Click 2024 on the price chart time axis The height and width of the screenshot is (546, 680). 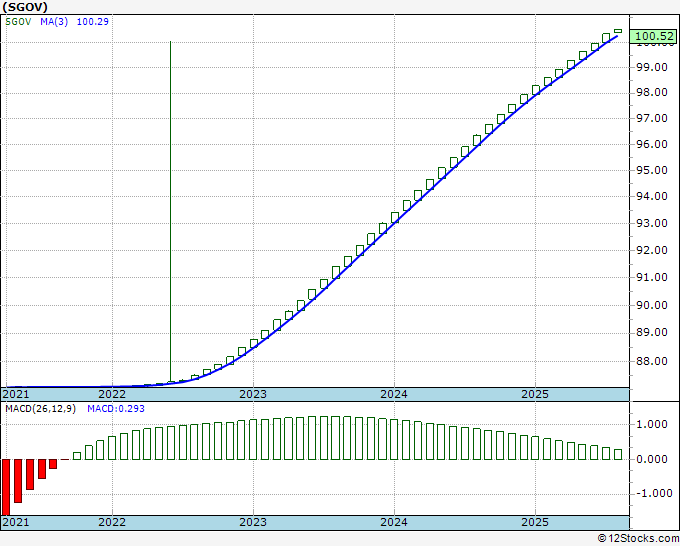394,394
